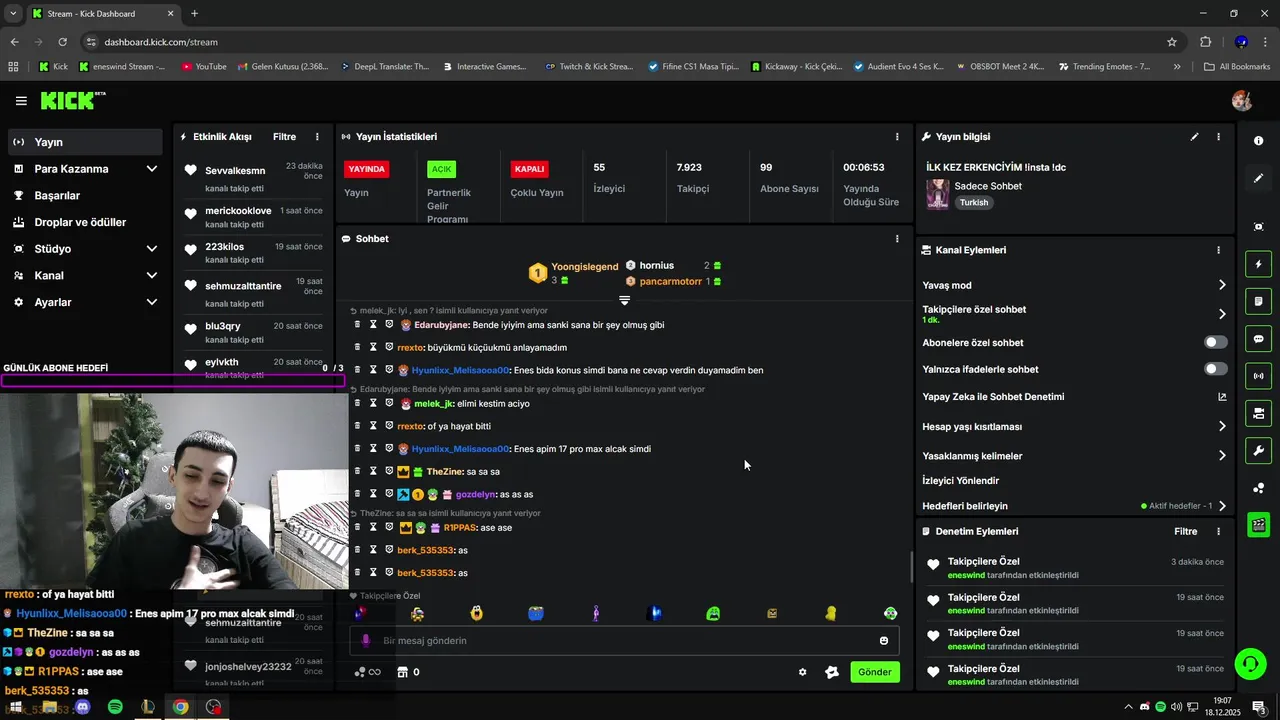Screen dimensions: 1280x720
Task: Open Hedefleri belirleyin arrow
Action: pos(1222,506)
